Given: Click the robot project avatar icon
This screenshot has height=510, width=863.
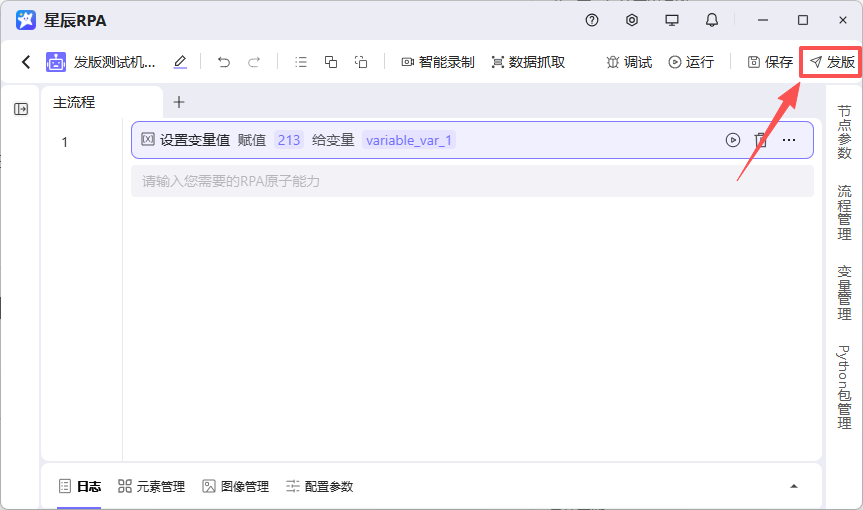Looking at the screenshot, I should tap(56, 62).
